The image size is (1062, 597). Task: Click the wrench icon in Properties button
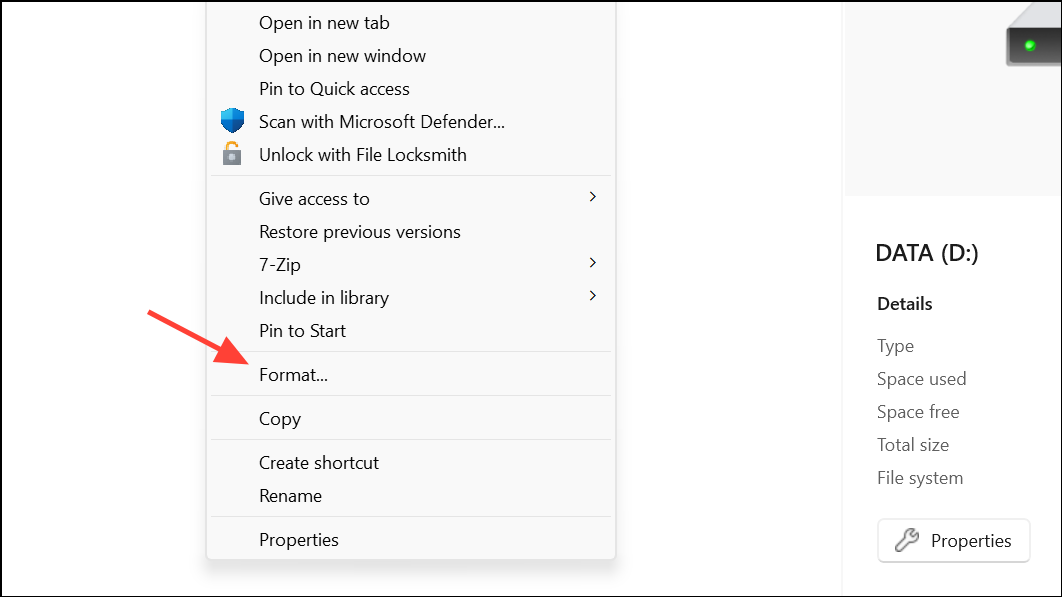(x=906, y=540)
